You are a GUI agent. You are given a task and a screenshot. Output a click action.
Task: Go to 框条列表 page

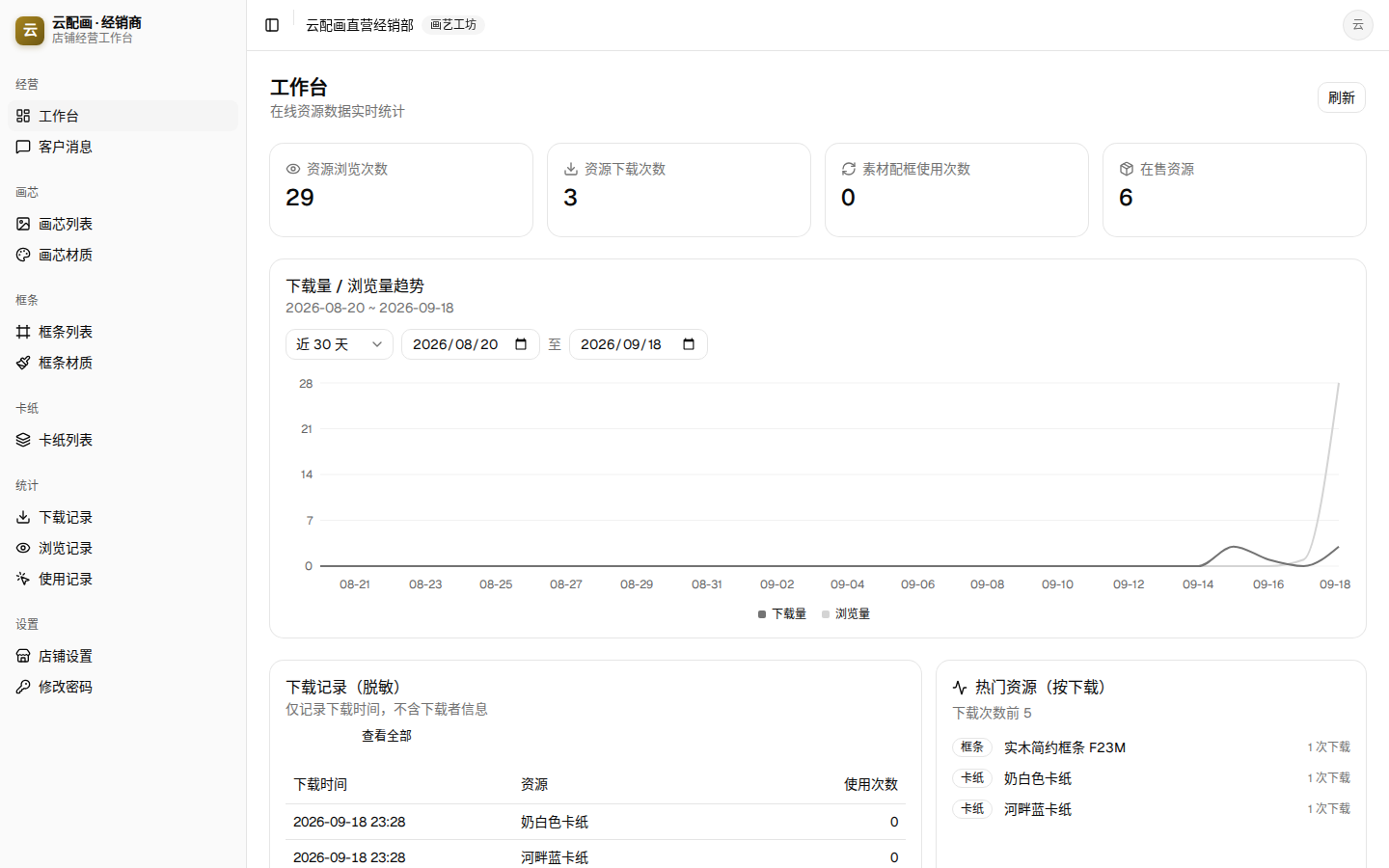[123, 332]
